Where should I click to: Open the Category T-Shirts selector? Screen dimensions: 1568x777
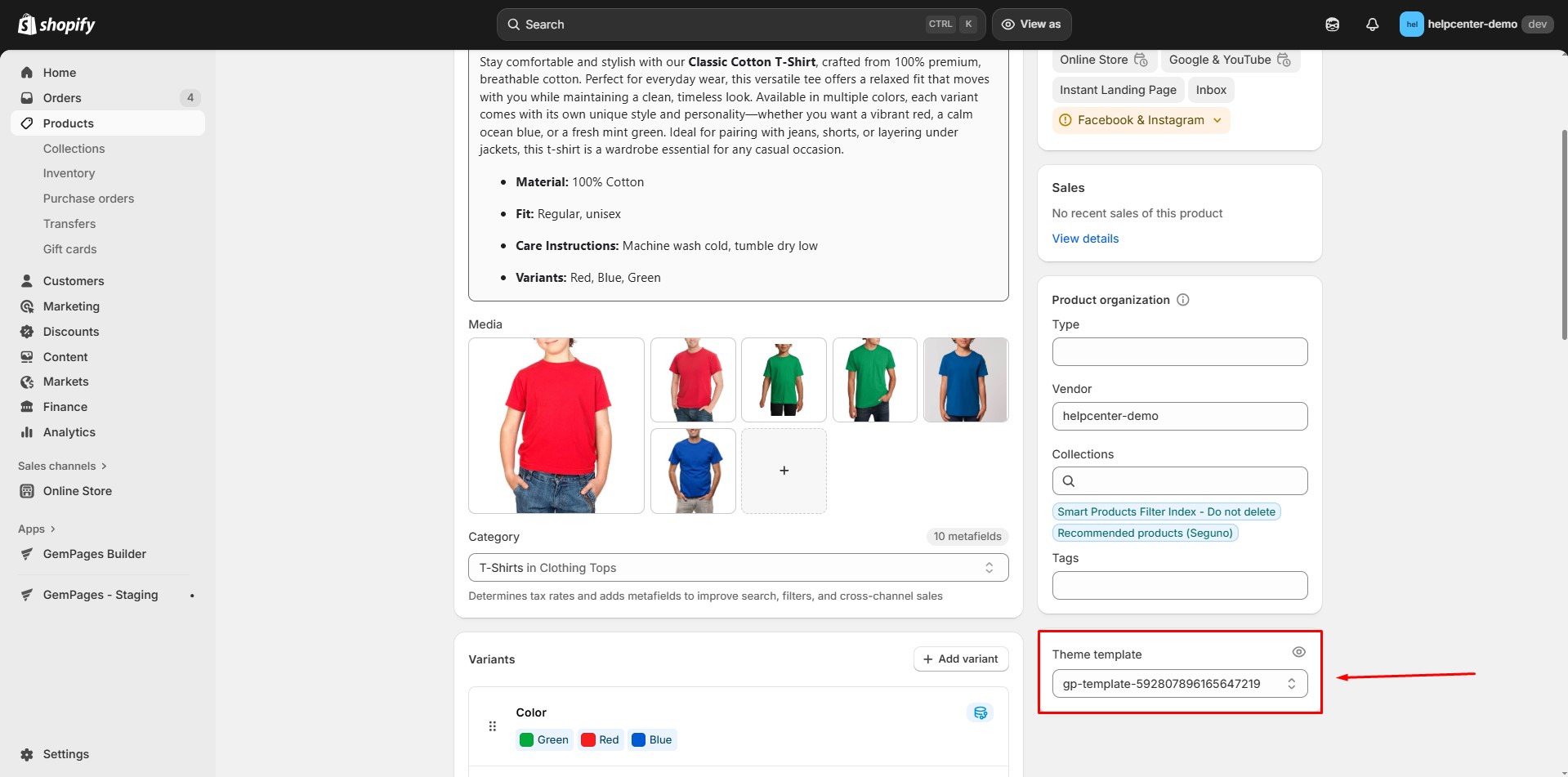(737, 568)
